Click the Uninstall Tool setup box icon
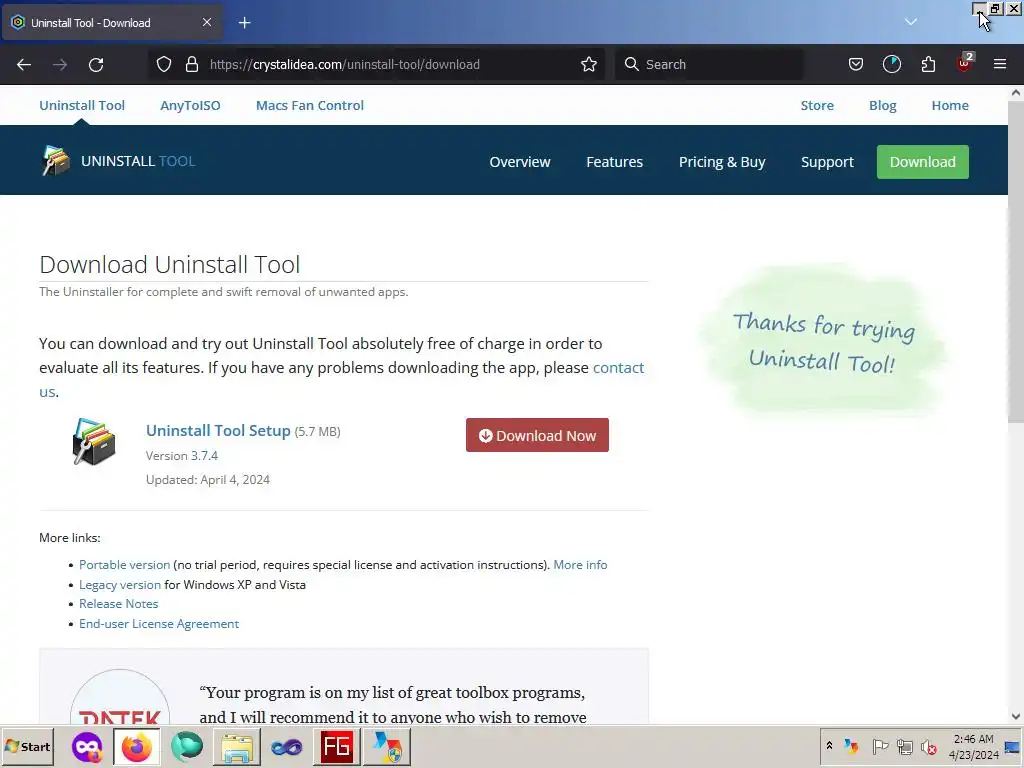The width and height of the screenshot is (1024, 768). [94, 441]
